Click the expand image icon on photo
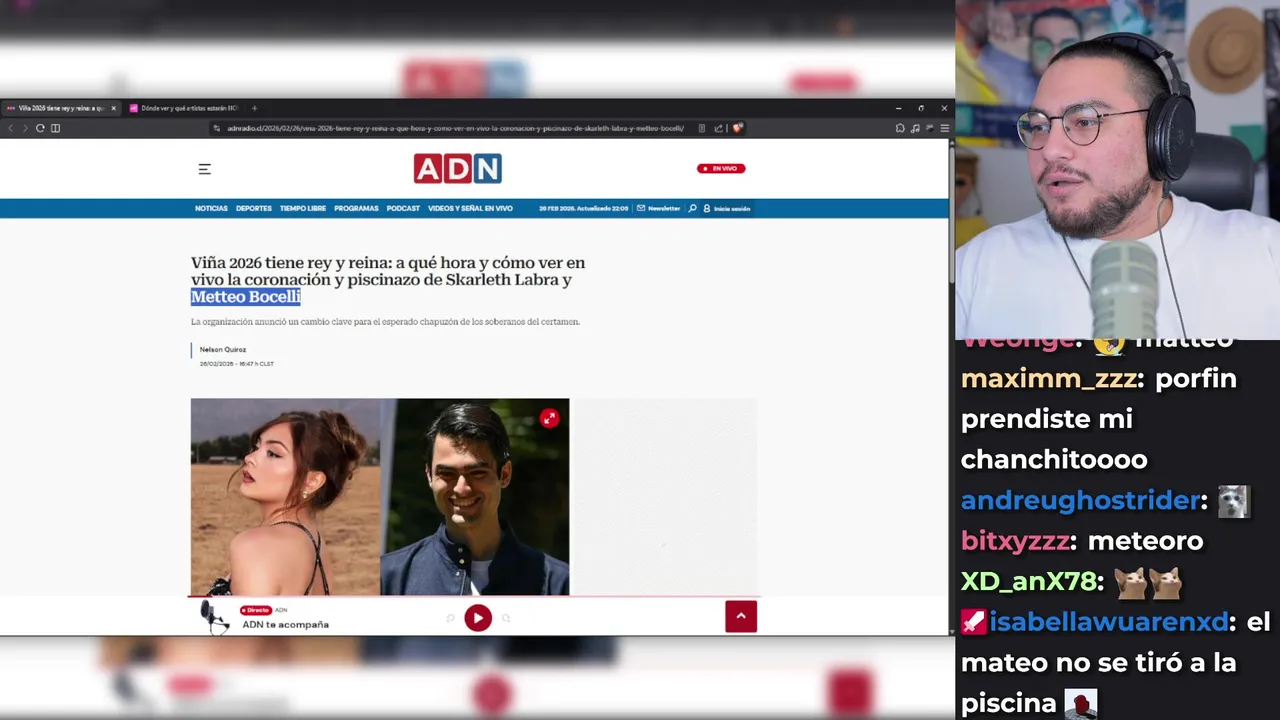The height and width of the screenshot is (720, 1280). pos(549,418)
